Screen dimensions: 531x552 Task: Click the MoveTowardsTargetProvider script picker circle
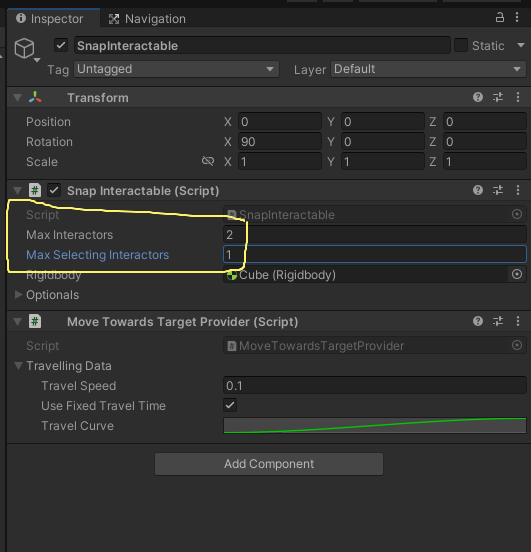pos(517,345)
